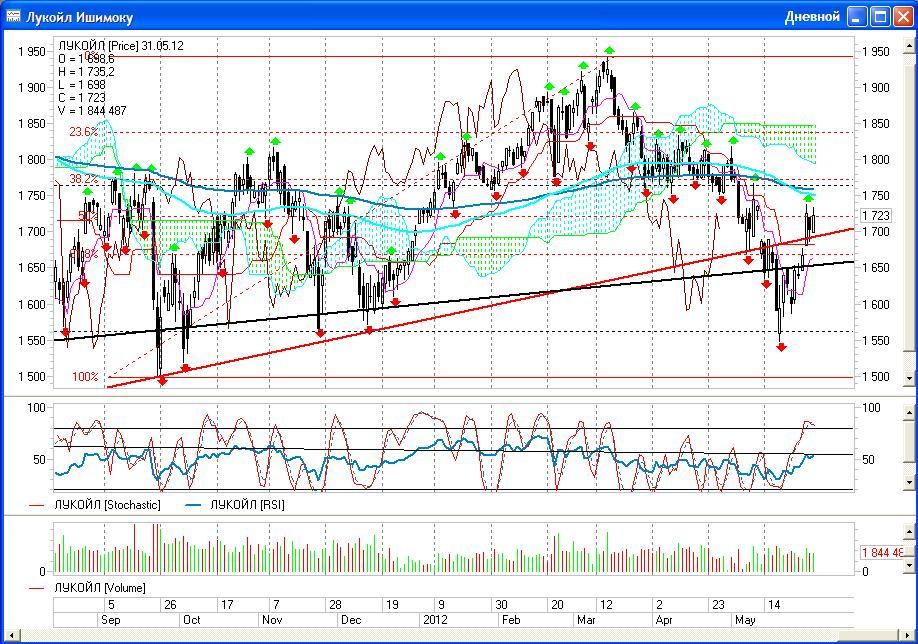Click the H = 1 735,2 value
The height and width of the screenshot is (644, 918).
[87, 71]
